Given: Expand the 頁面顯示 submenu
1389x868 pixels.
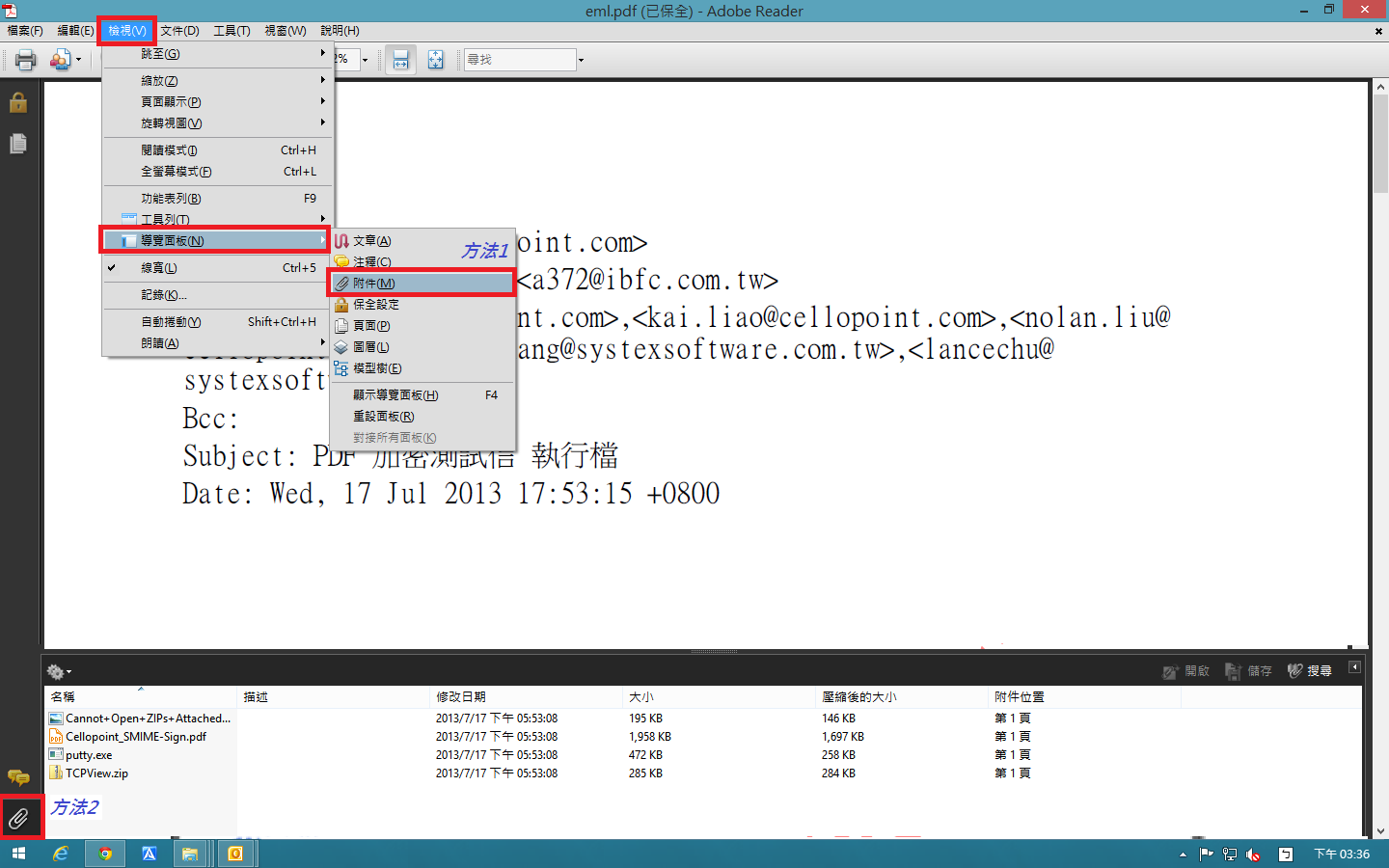Looking at the screenshot, I should pos(218,102).
